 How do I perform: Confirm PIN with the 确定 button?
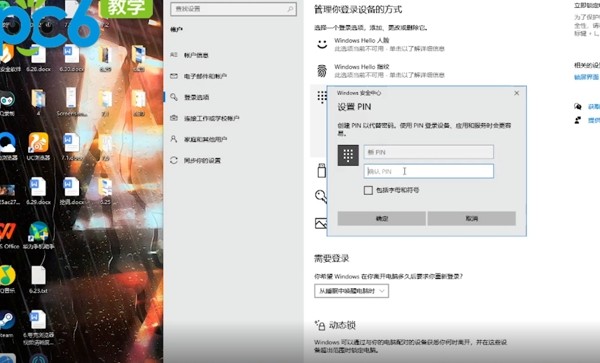pyautogui.click(x=382, y=218)
